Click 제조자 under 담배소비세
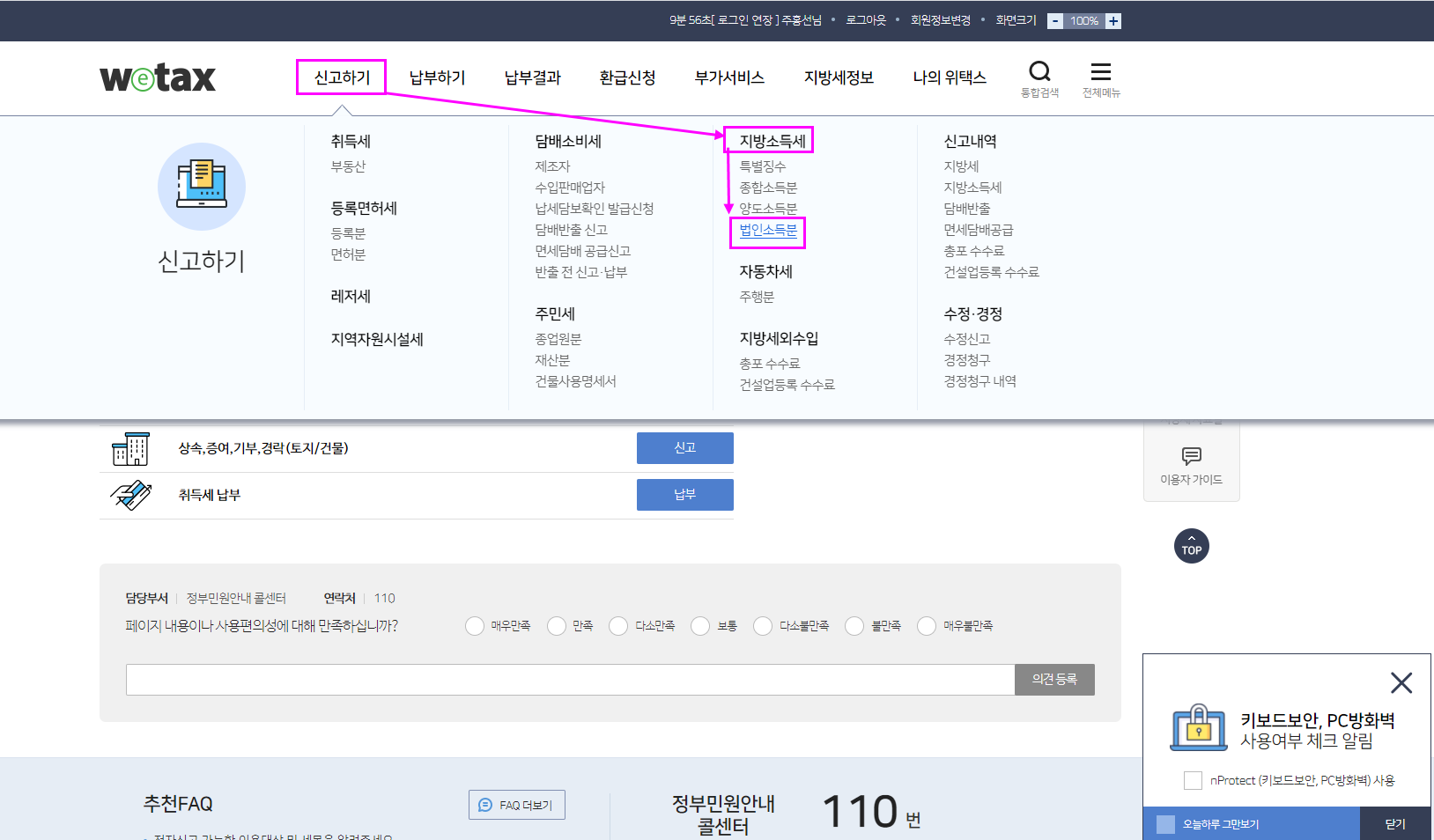 point(553,166)
